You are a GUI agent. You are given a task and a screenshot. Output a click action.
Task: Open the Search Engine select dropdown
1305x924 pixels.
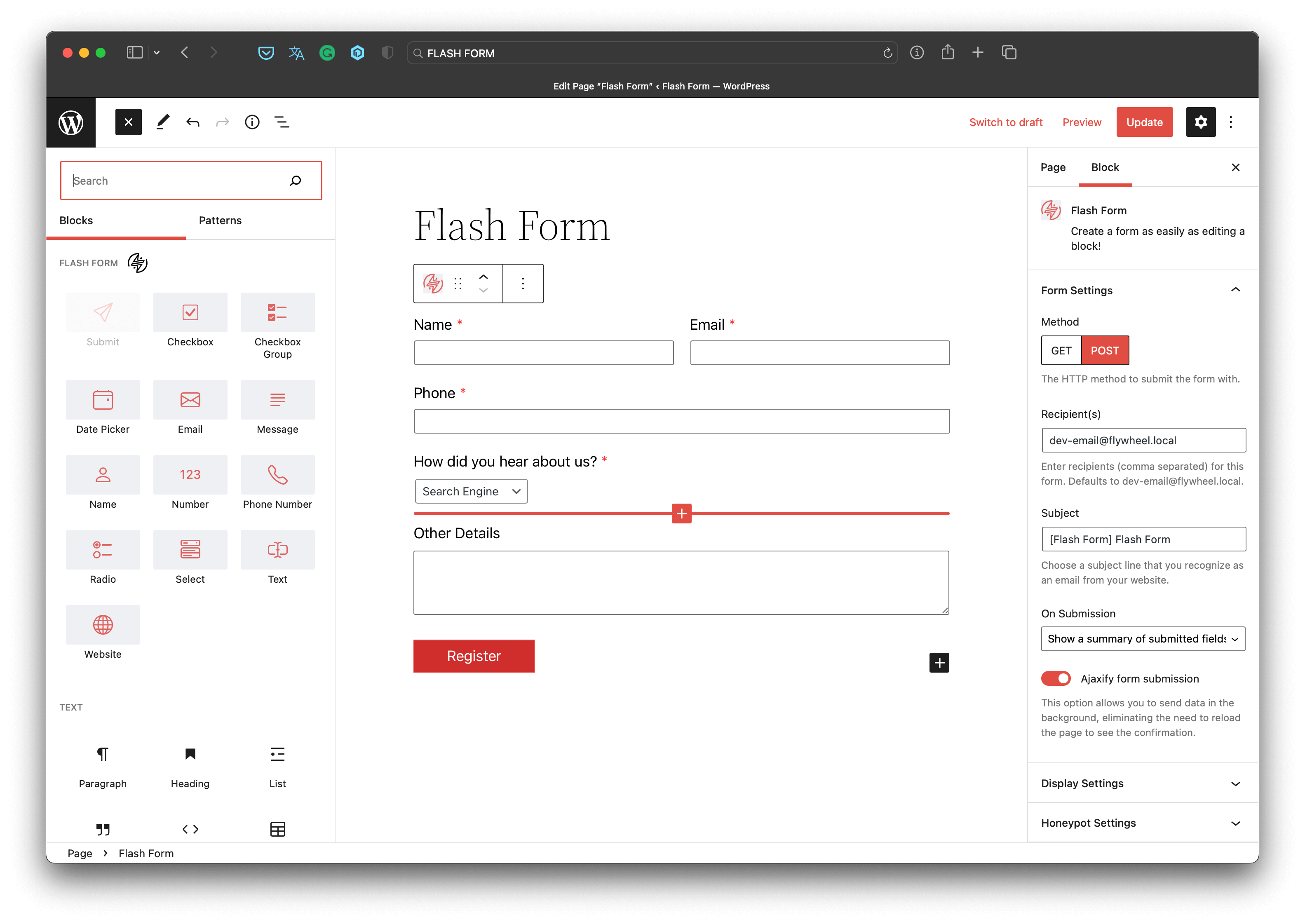[x=471, y=492]
